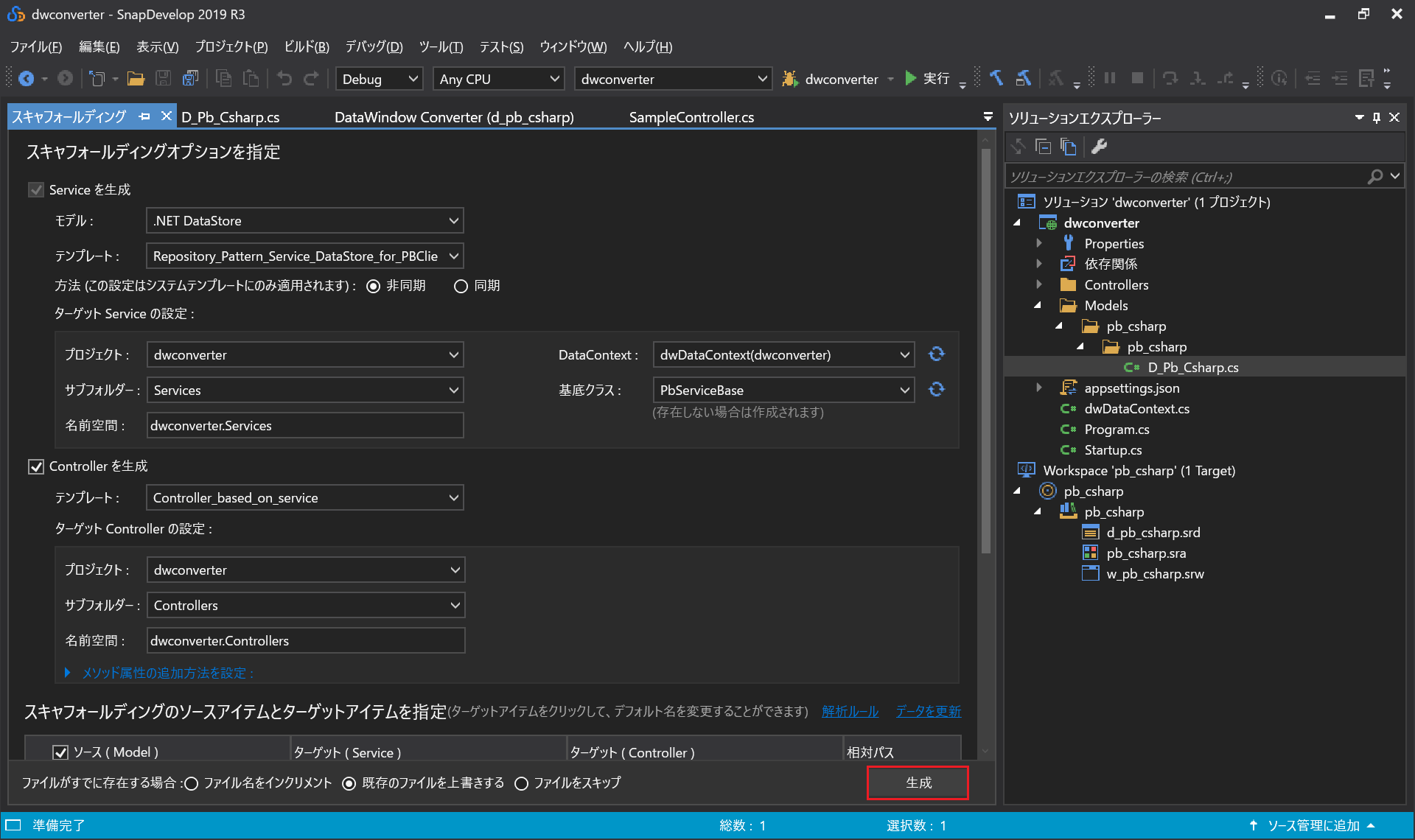
Task: Click the green Run (実行) play icon
Action: 911,78
